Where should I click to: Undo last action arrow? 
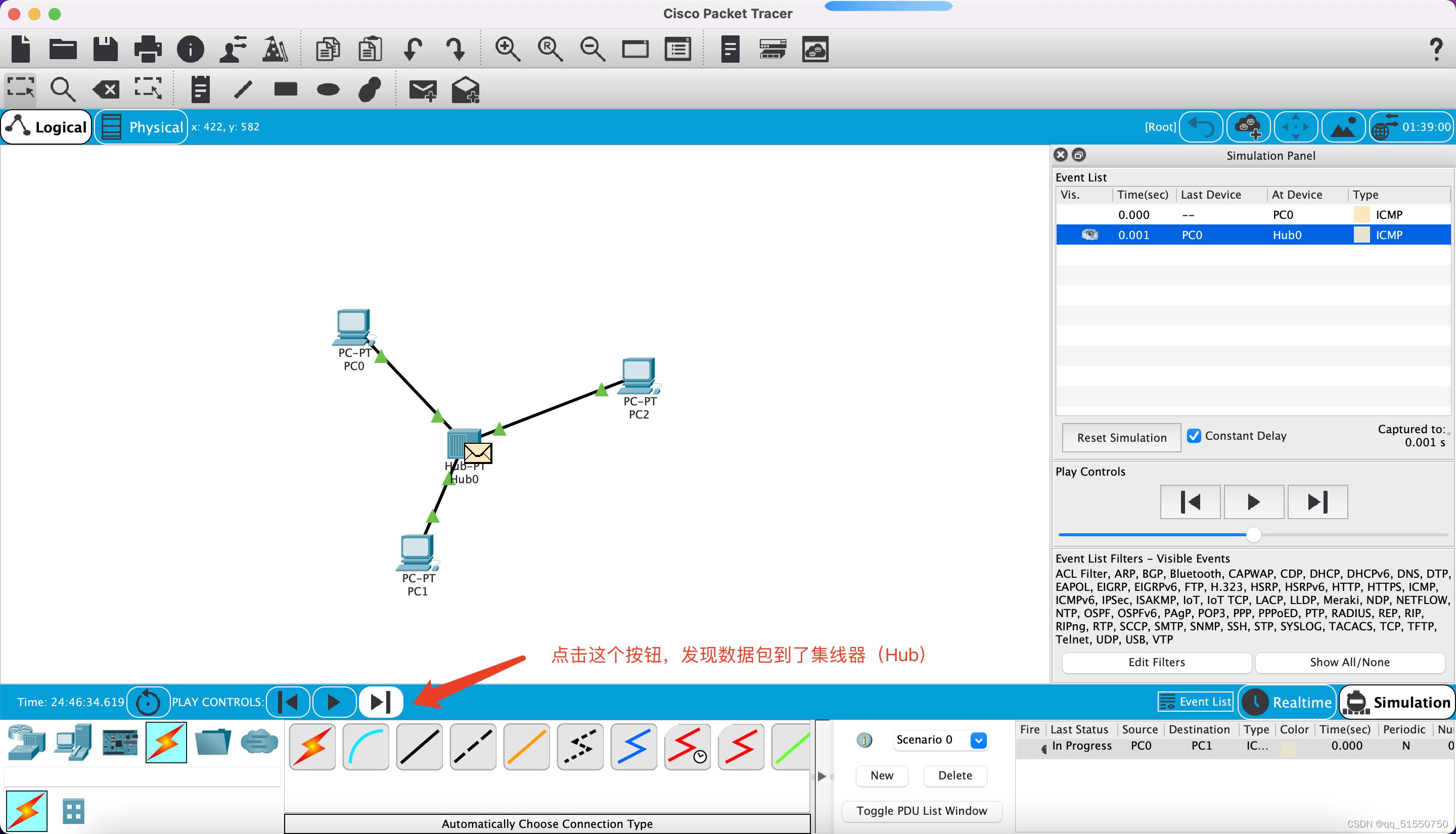(x=413, y=49)
